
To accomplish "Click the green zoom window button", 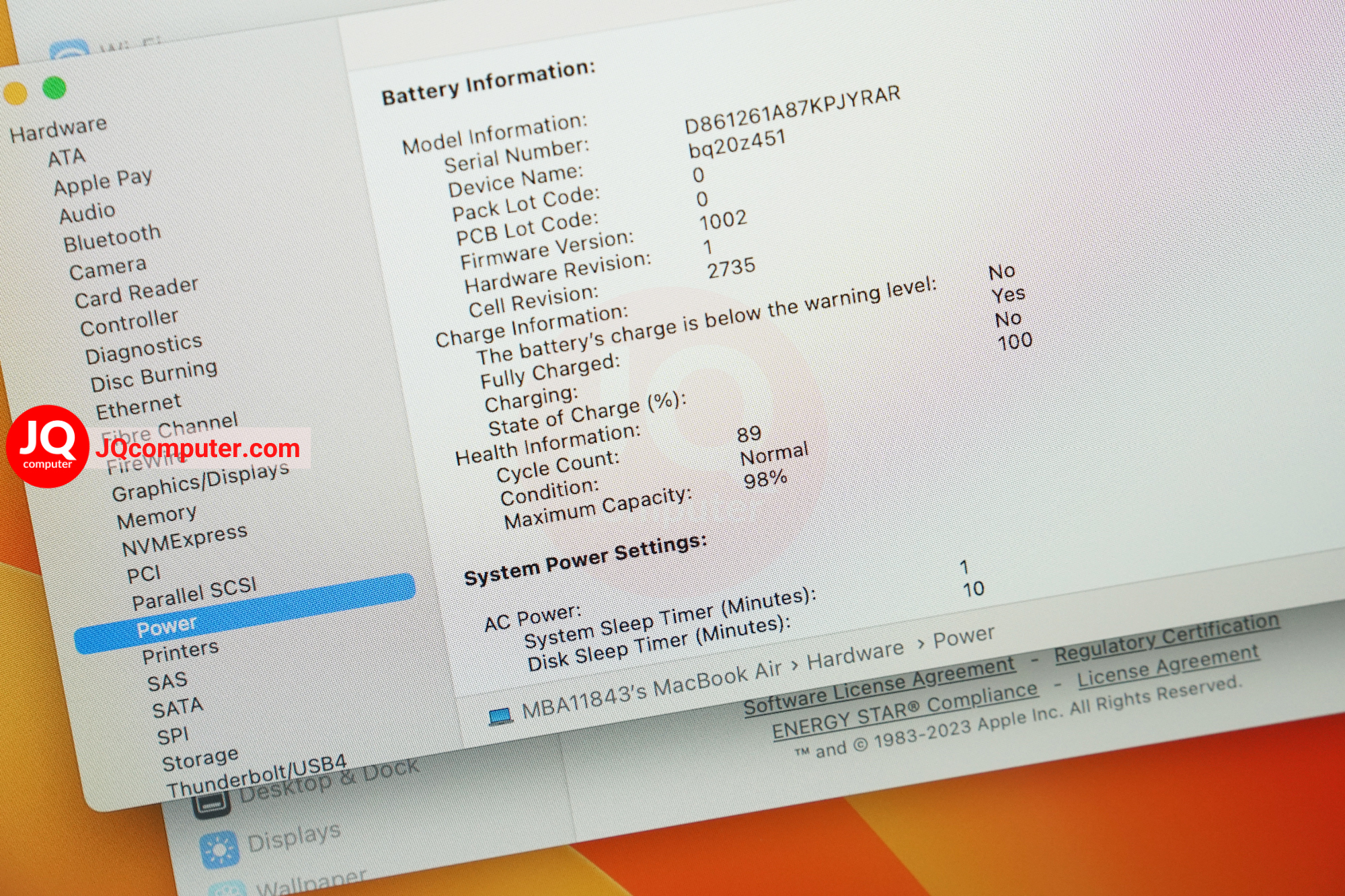I will pos(54,87).
